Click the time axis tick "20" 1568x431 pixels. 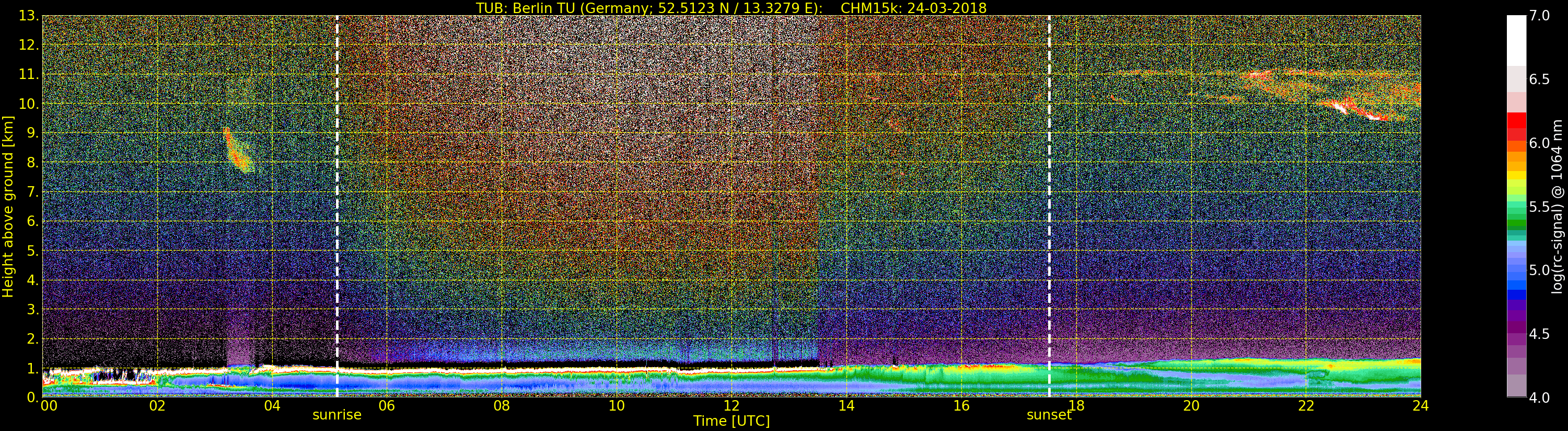[1191, 406]
